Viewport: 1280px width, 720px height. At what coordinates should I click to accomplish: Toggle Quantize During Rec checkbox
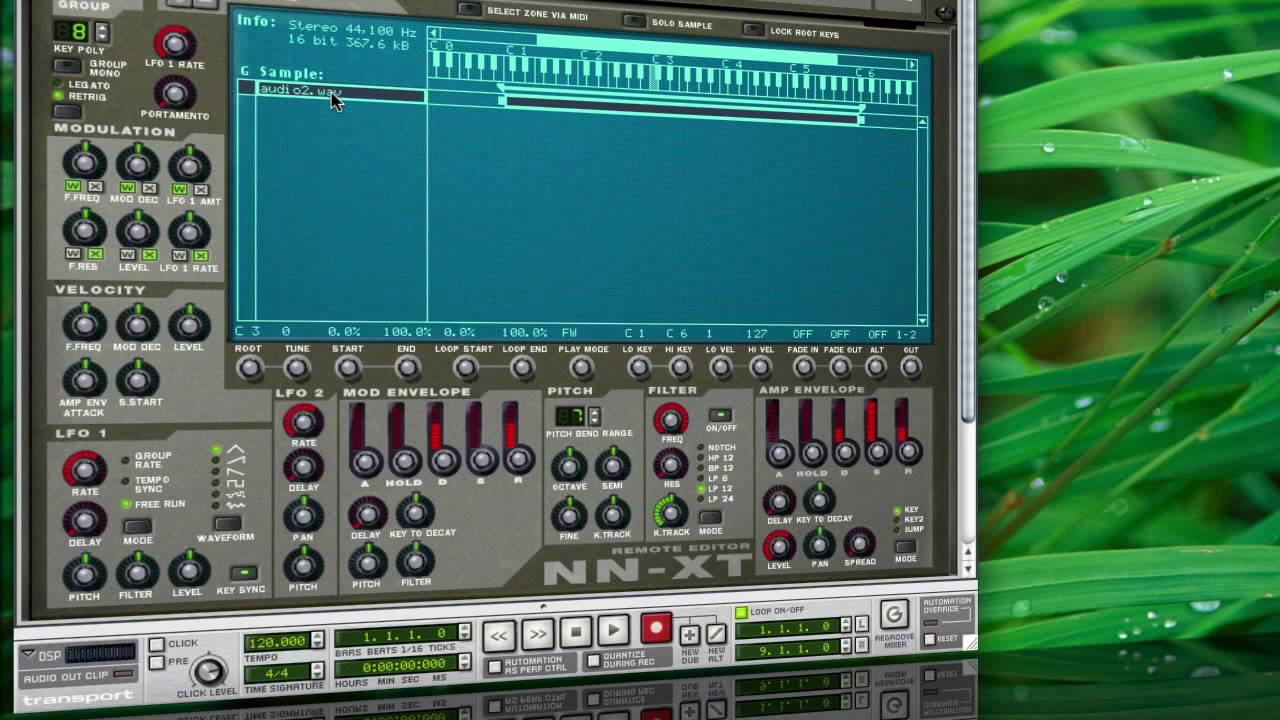(x=594, y=661)
